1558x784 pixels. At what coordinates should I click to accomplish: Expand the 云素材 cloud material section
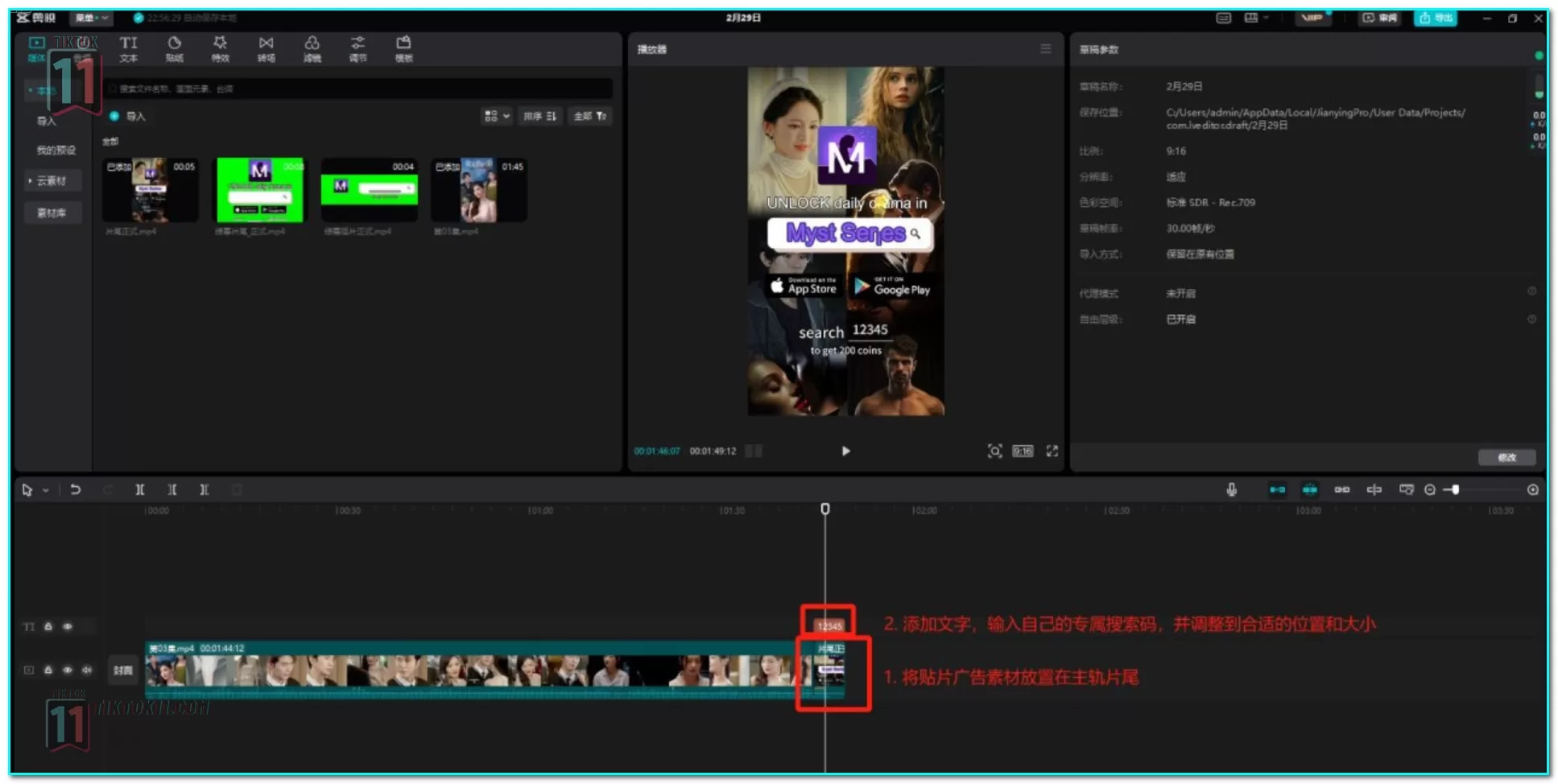coord(51,180)
